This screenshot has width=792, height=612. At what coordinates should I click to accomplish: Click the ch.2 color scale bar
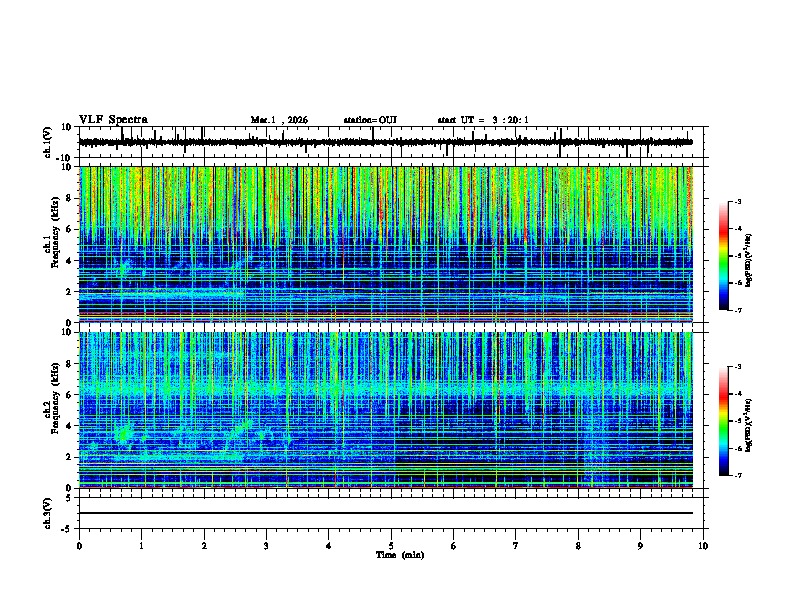click(x=724, y=421)
